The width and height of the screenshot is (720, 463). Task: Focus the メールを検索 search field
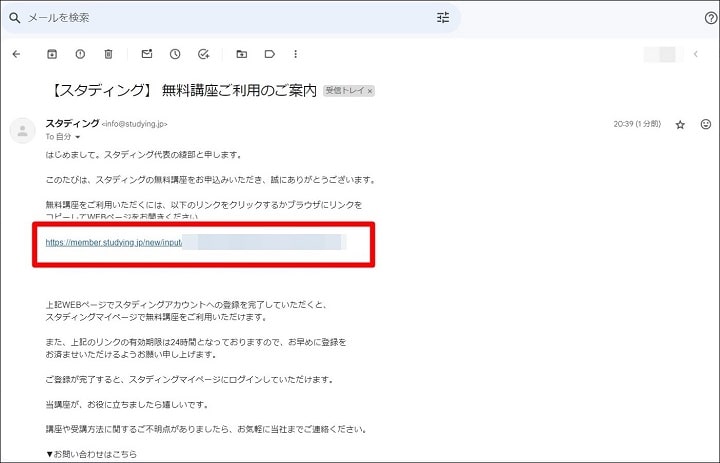pyautogui.click(x=230, y=18)
